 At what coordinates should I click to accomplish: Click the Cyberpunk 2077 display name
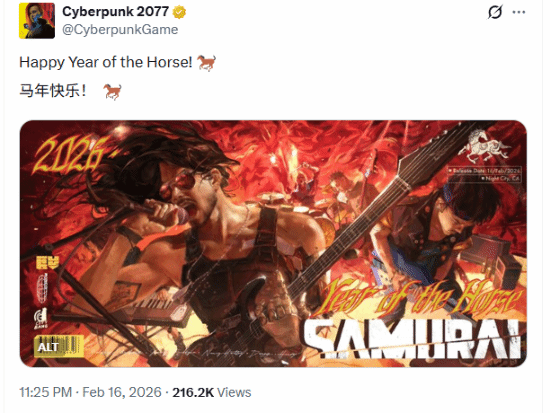click(x=115, y=12)
